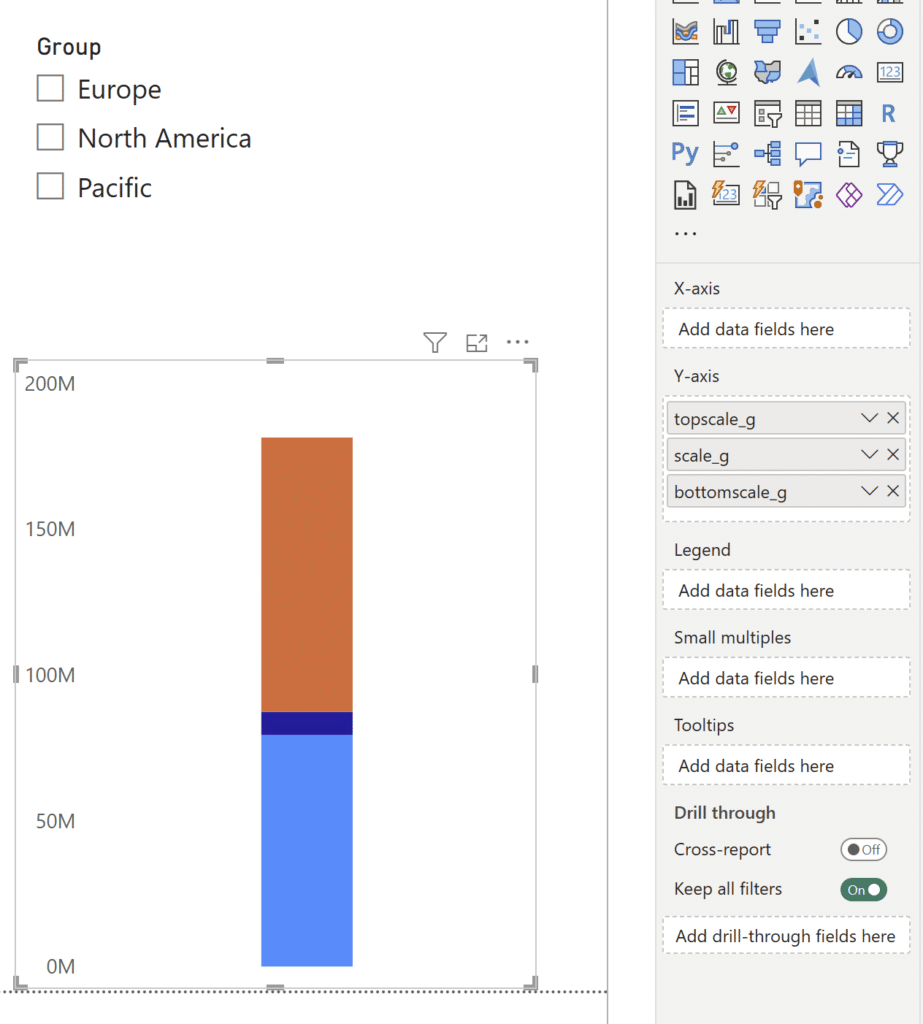Enable the North America filter
This screenshot has width=923, height=1024.
click(50, 137)
